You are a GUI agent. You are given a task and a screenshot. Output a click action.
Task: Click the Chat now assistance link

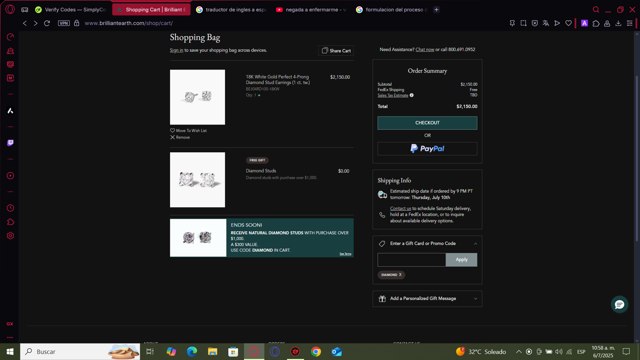[424, 49]
